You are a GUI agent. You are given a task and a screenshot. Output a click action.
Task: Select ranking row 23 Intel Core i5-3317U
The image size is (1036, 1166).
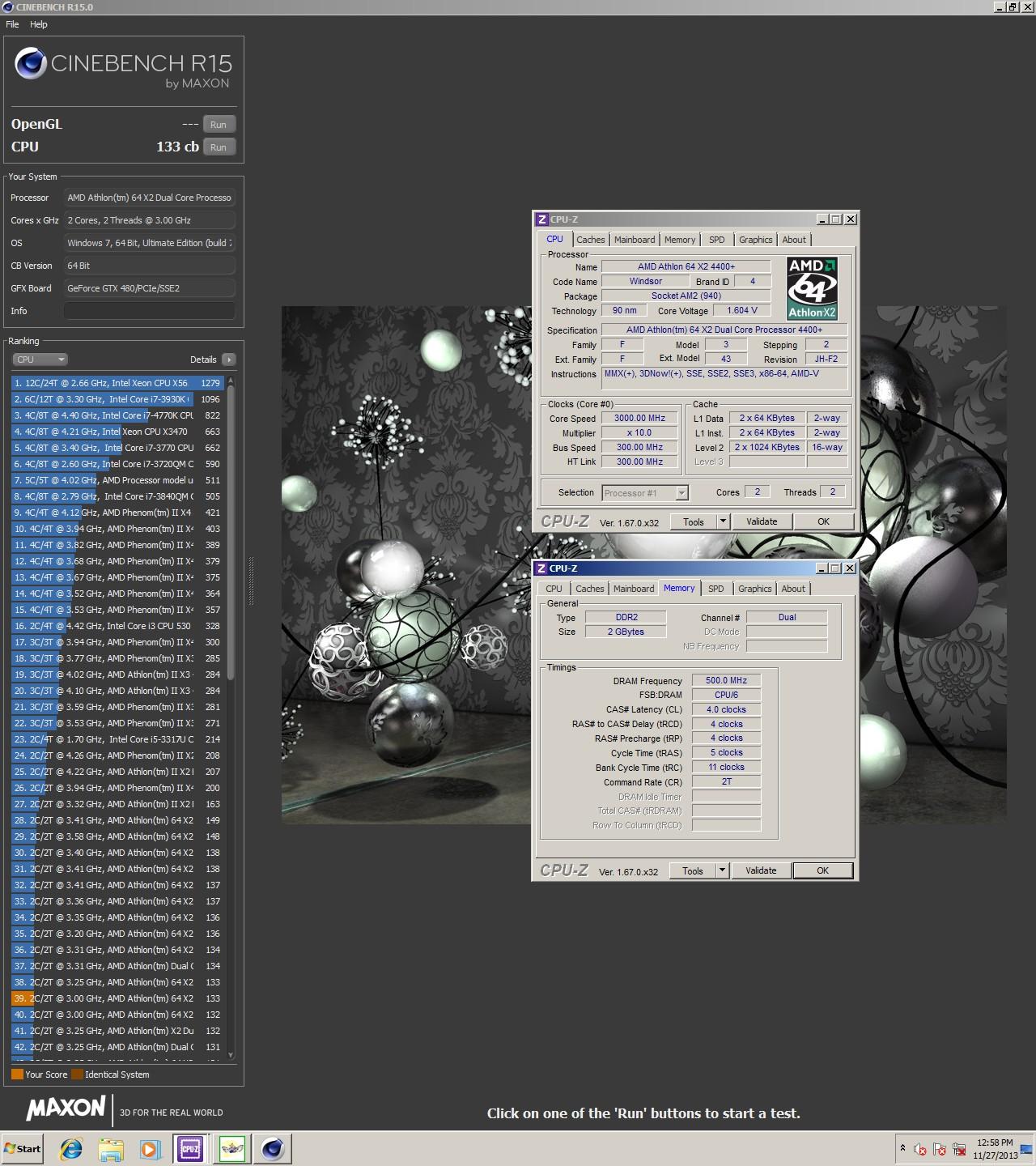click(117, 739)
